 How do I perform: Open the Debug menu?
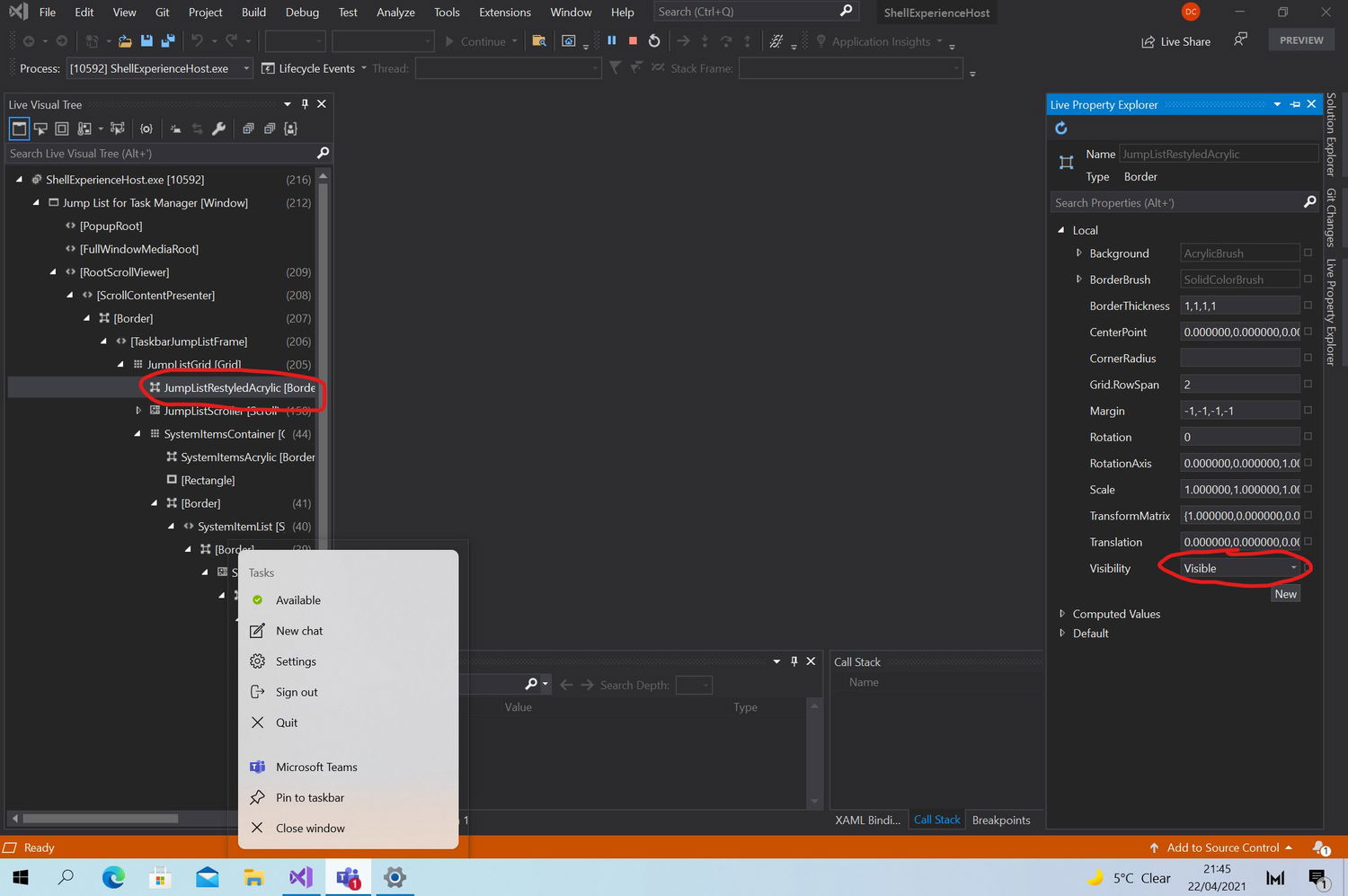302,13
